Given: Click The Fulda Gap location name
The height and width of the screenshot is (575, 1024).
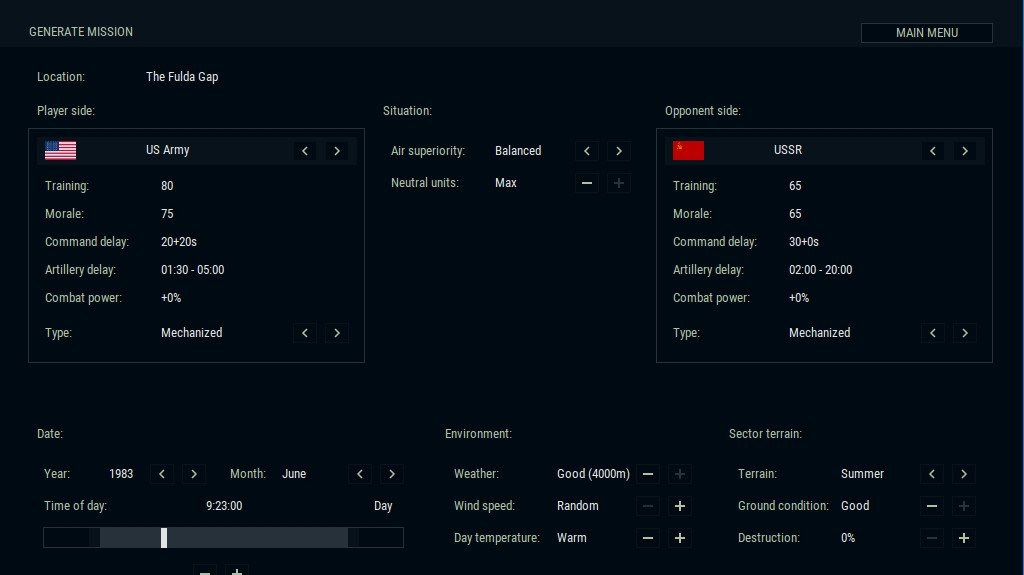Looking at the screenshot, I should point(182,77).
